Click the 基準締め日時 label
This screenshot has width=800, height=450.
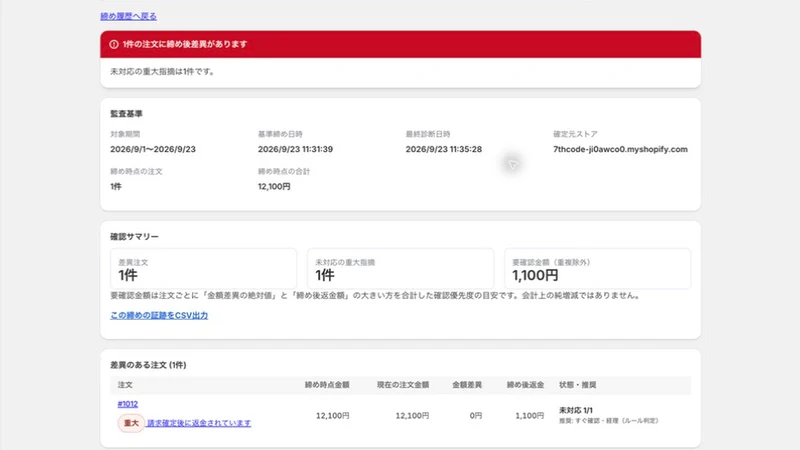[x=280, y=134]
